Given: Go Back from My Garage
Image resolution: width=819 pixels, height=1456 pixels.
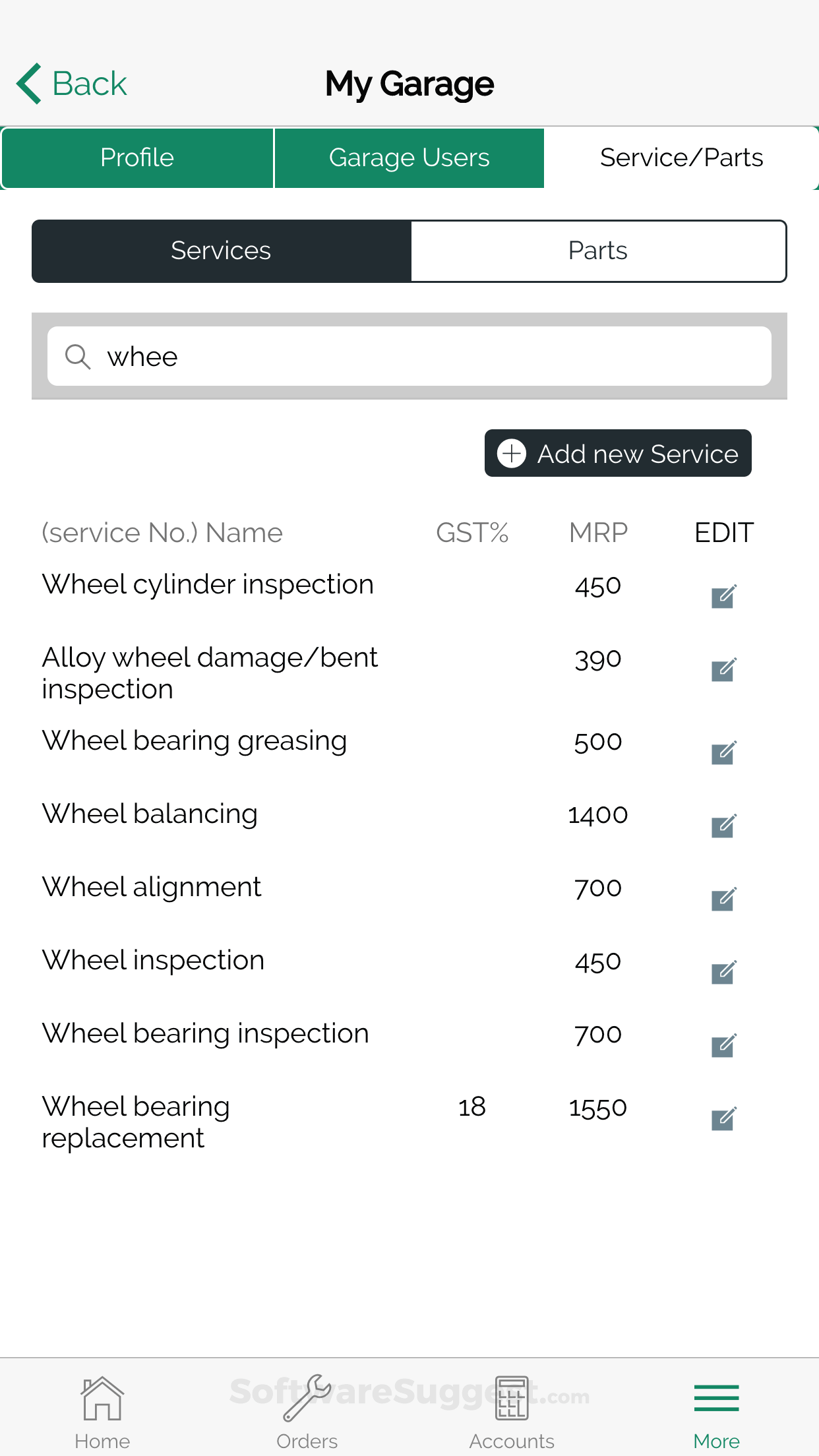Looking at the screenshot, I should point(69,82).
